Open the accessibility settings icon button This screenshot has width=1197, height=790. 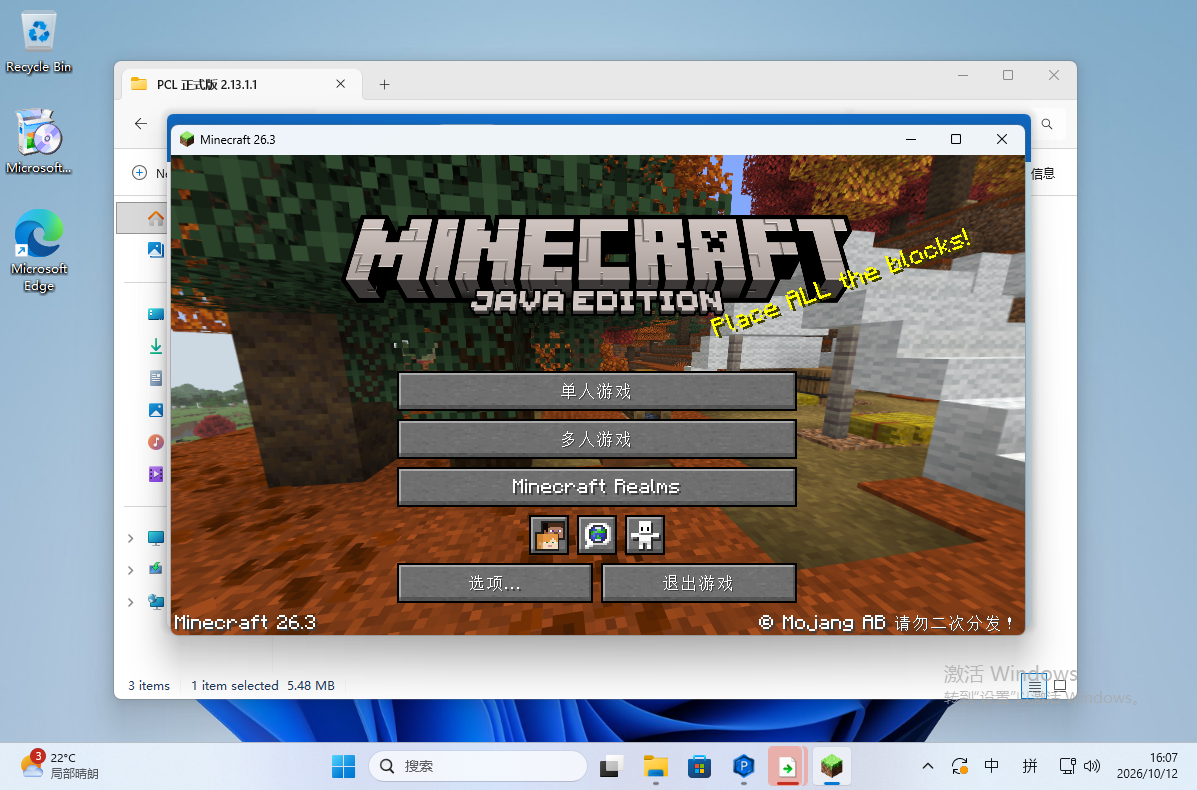(645, 535)
